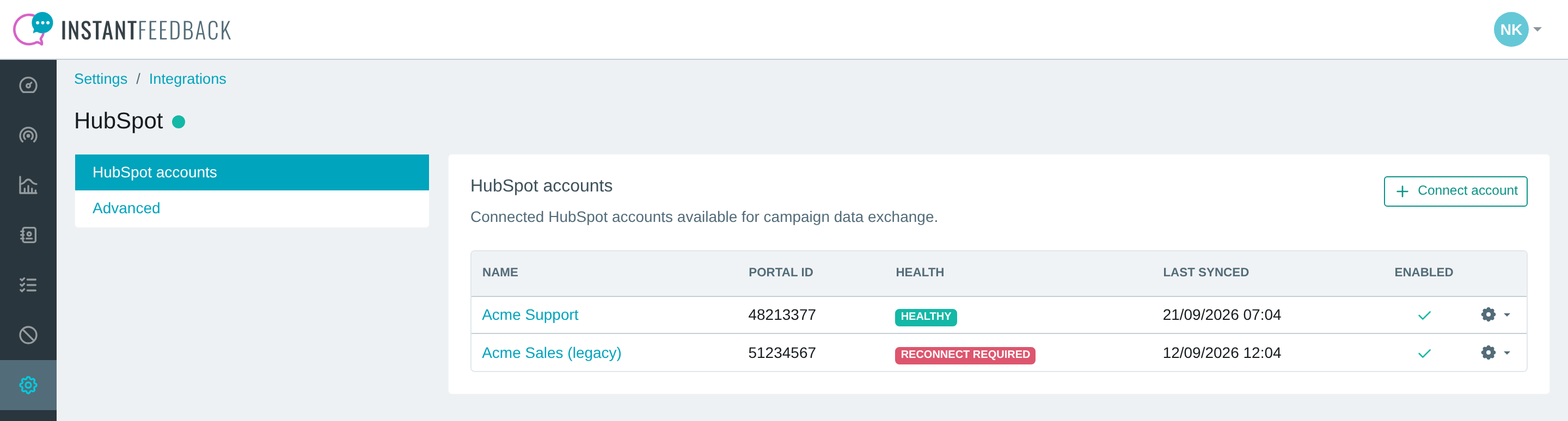Go to Integrations breadcrumb
The image size is (1568, 421).
(187, 79)
